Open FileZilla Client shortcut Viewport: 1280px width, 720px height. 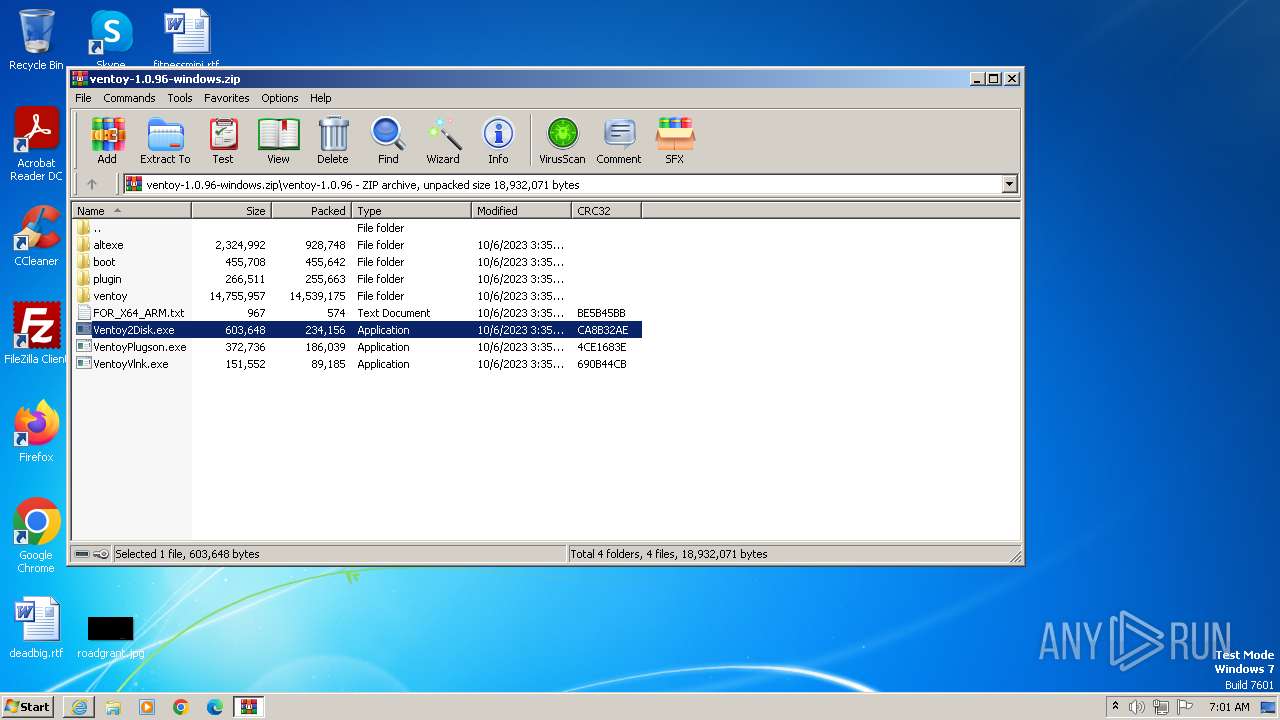tap(36, 334)
